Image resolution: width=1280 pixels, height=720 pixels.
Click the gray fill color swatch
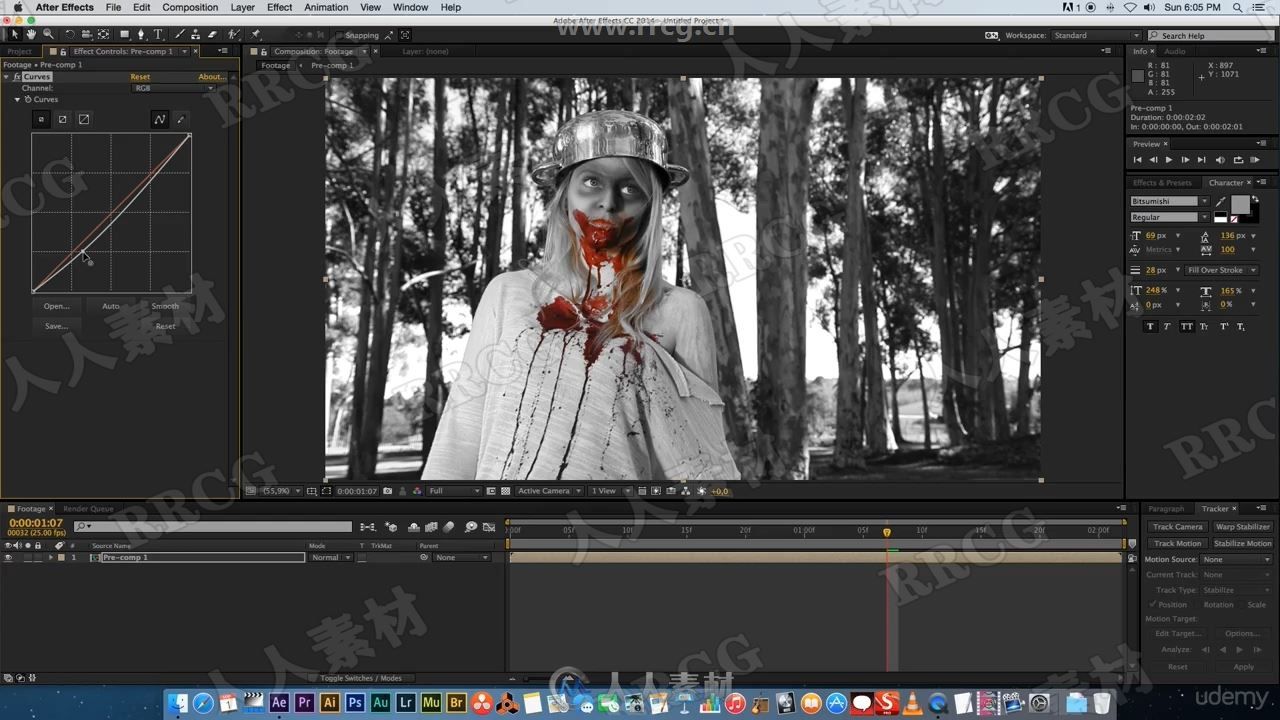pyautogui.click(x=1240, y=204)
